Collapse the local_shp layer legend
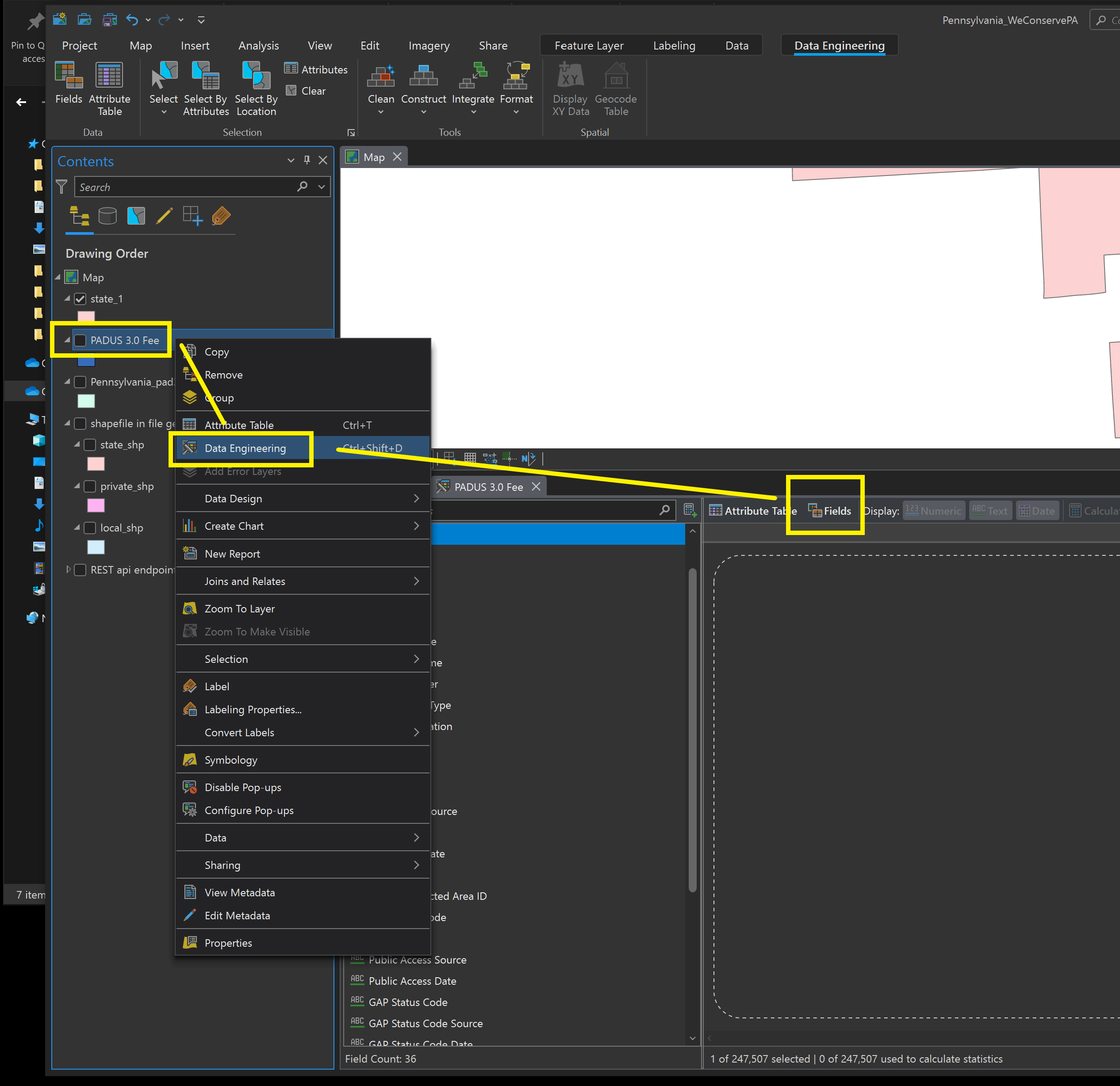1120x1086 pixels. point(77,528)
